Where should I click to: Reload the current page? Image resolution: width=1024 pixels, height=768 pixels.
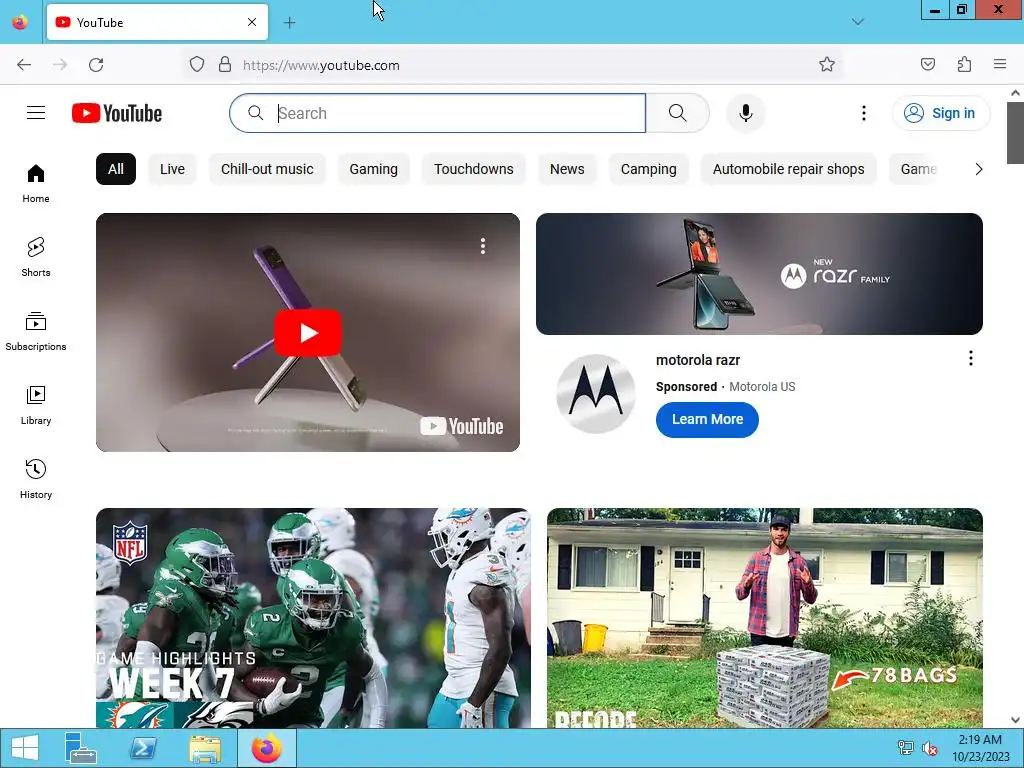point(96,65)
